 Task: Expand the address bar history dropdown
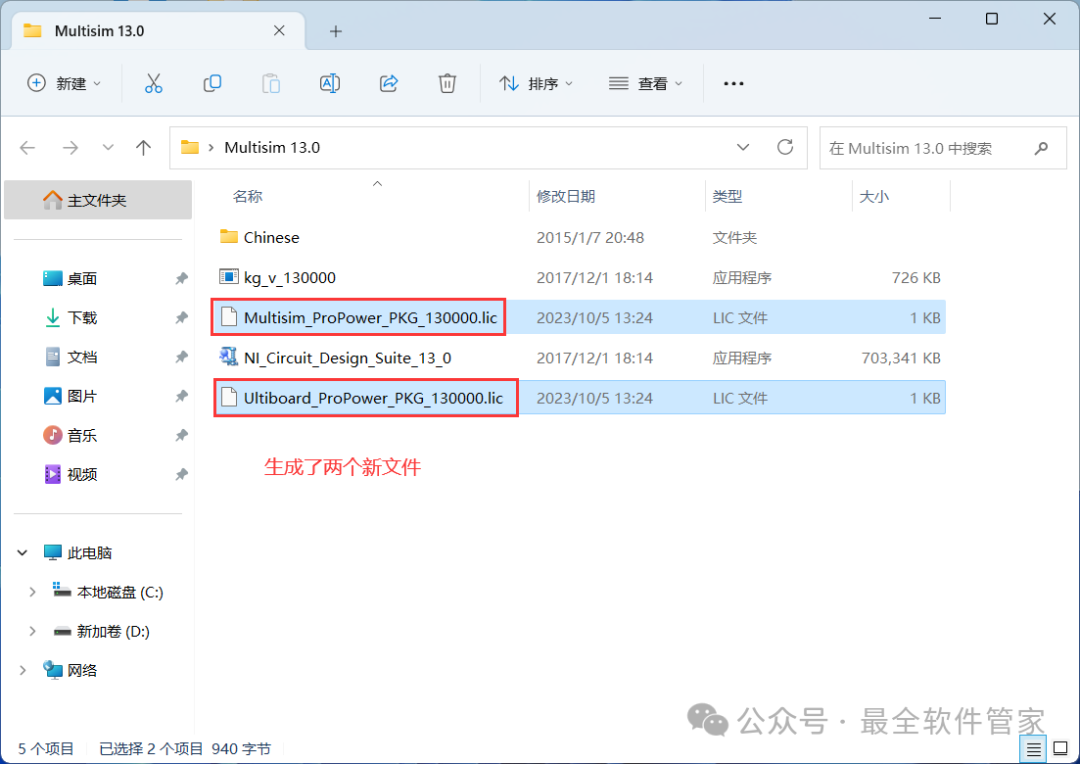coord(743,147)
